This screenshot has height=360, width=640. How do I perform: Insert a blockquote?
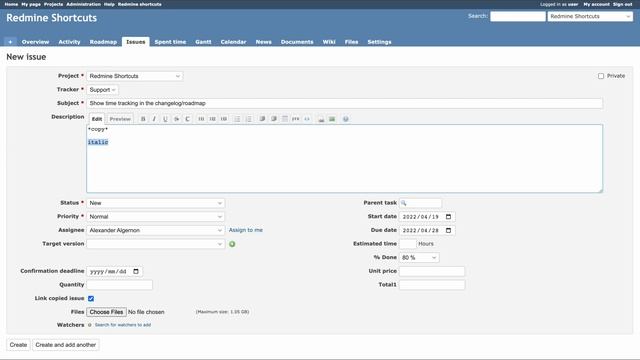262,119
